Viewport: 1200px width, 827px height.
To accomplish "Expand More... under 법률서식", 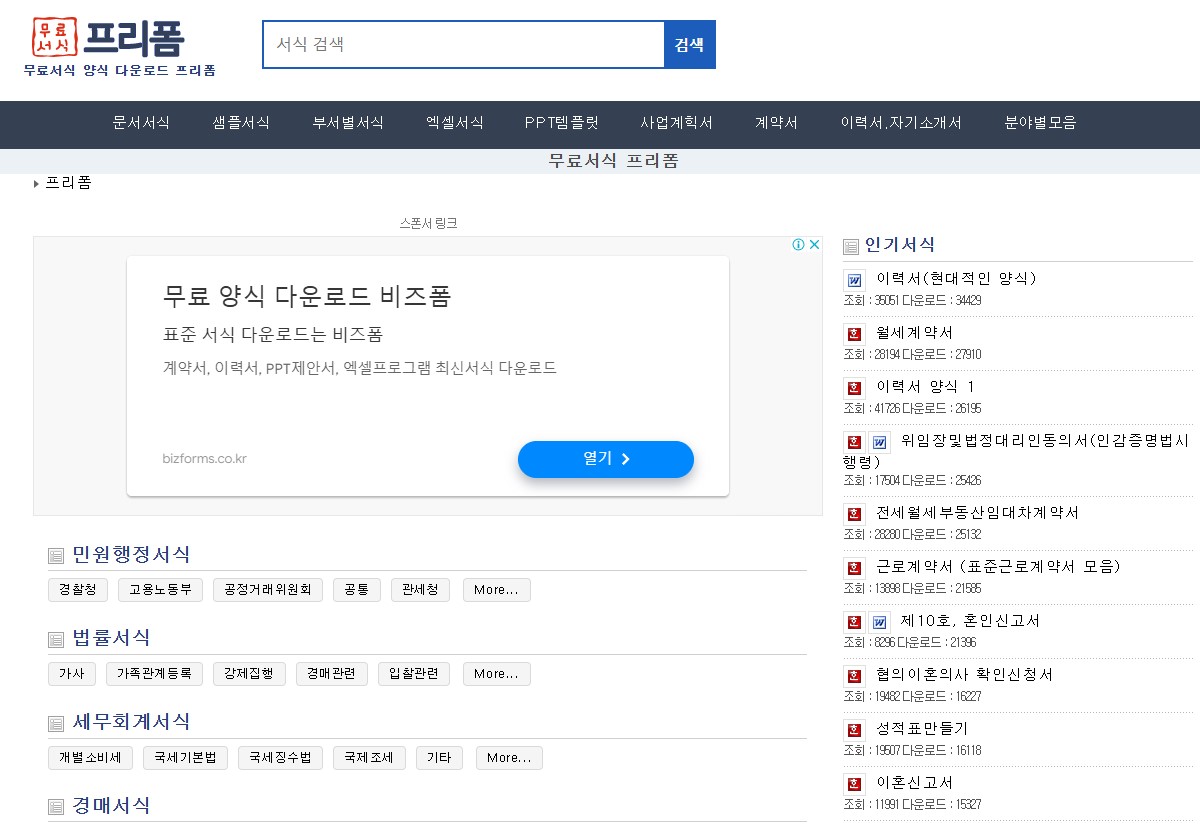I will point(497,674).
